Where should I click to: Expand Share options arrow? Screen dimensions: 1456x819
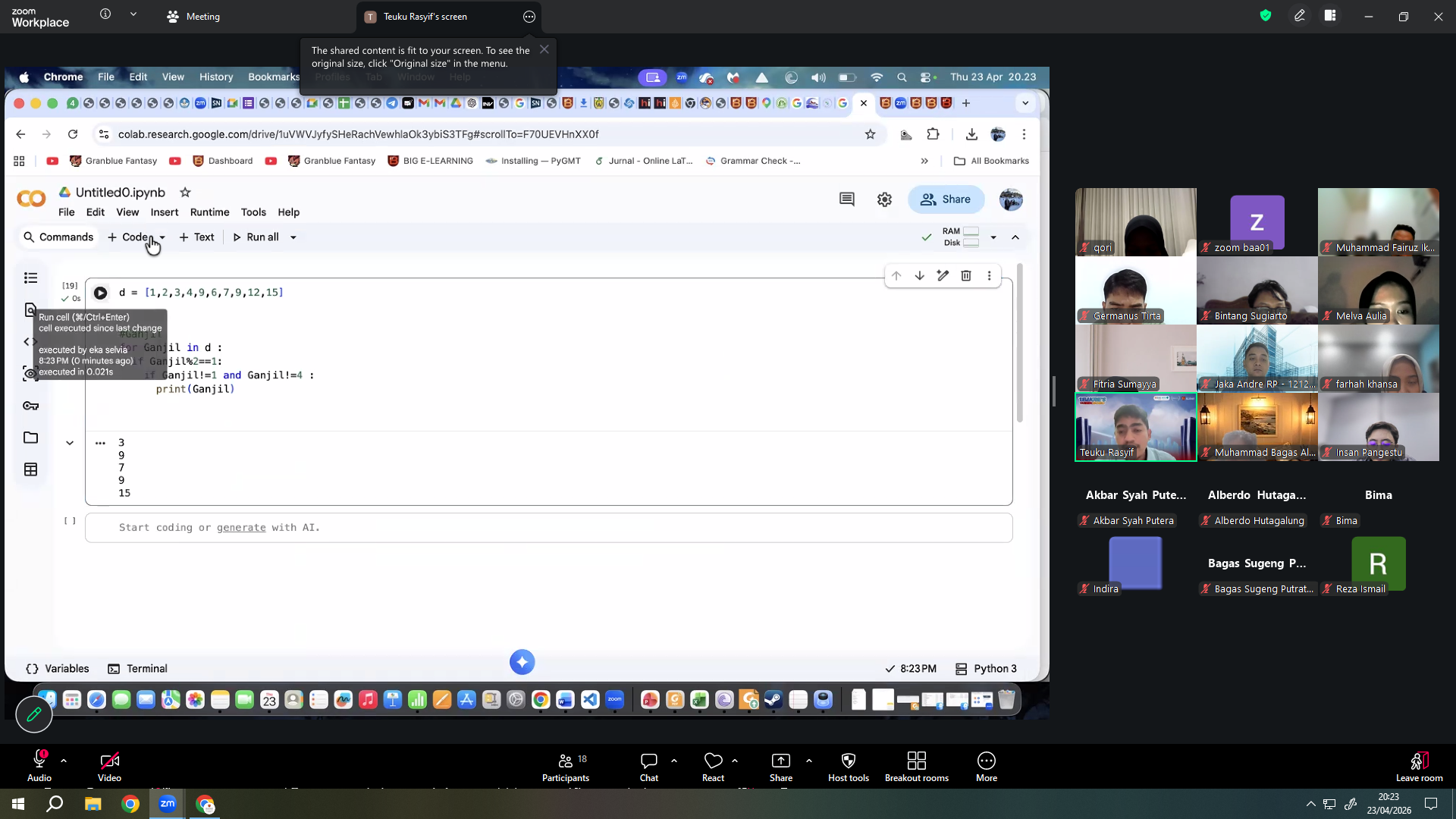pos(809,760)
